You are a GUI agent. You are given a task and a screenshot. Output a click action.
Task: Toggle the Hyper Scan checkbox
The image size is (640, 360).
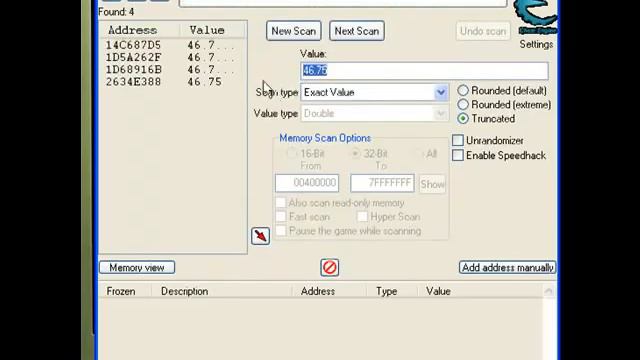362,217
